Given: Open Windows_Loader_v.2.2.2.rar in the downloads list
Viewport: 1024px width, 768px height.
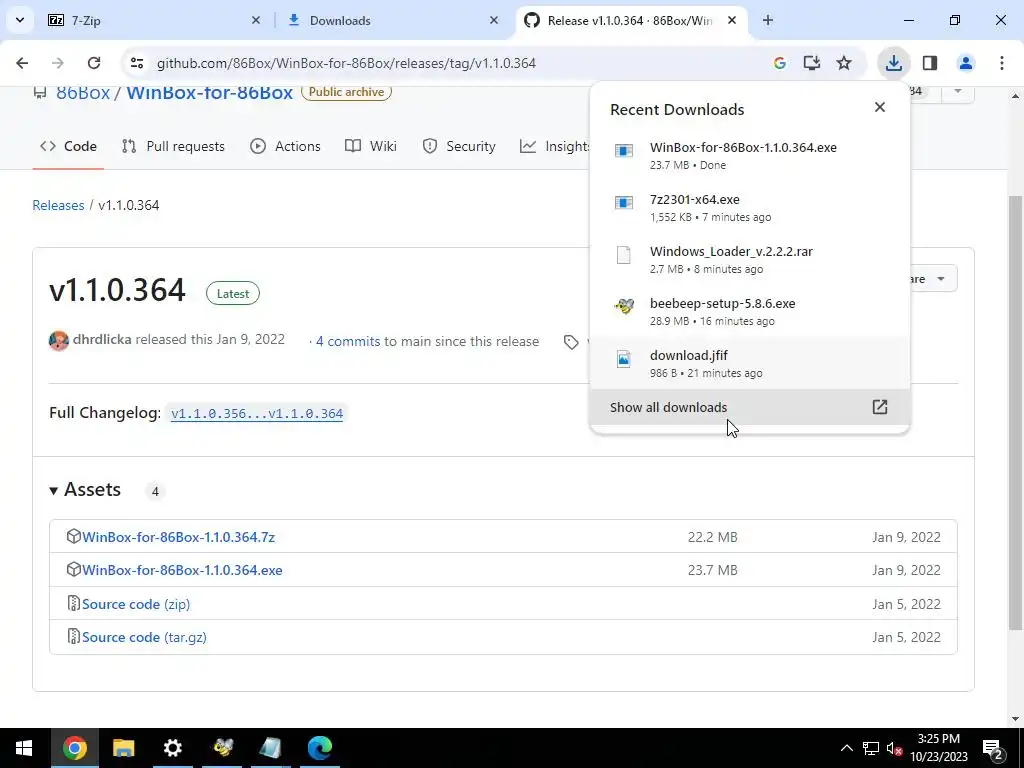Looking at the screenshot, I should pos(749,259).
